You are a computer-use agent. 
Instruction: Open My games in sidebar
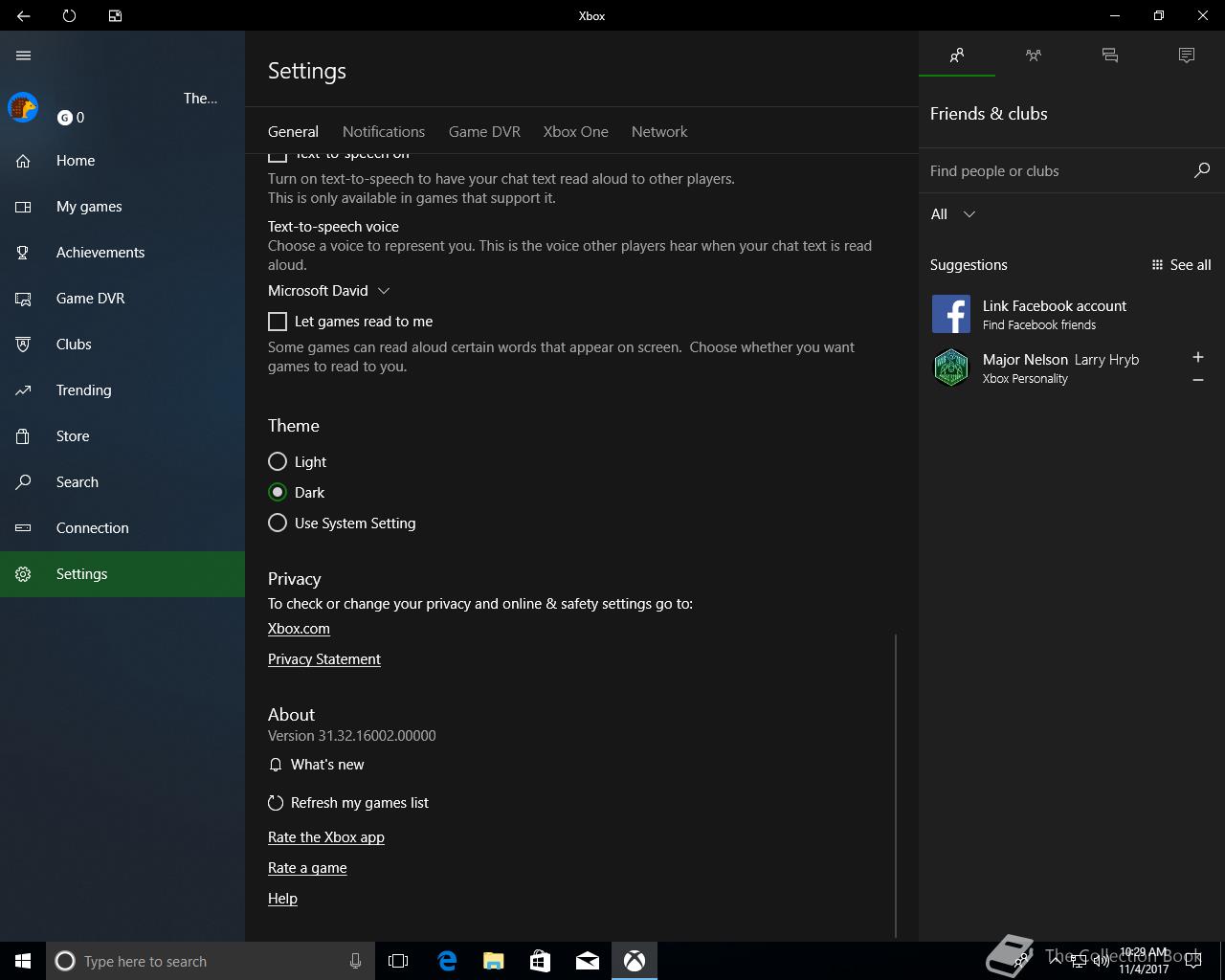[122, 207]
